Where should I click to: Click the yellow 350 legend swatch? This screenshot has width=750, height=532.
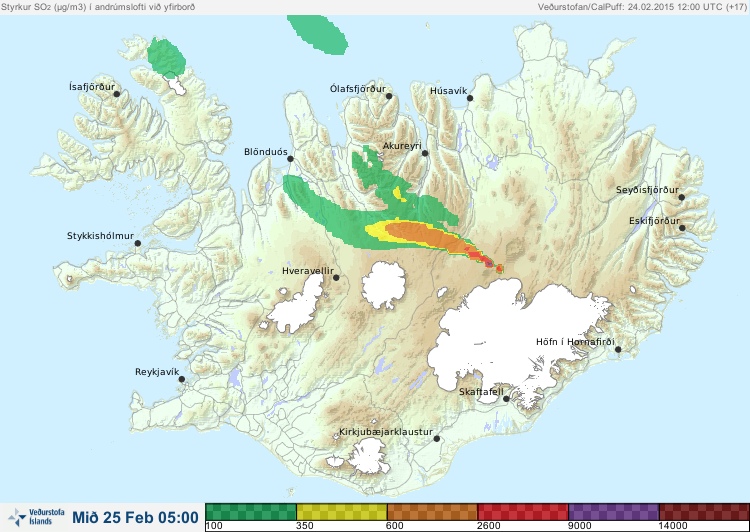[342, 512]
